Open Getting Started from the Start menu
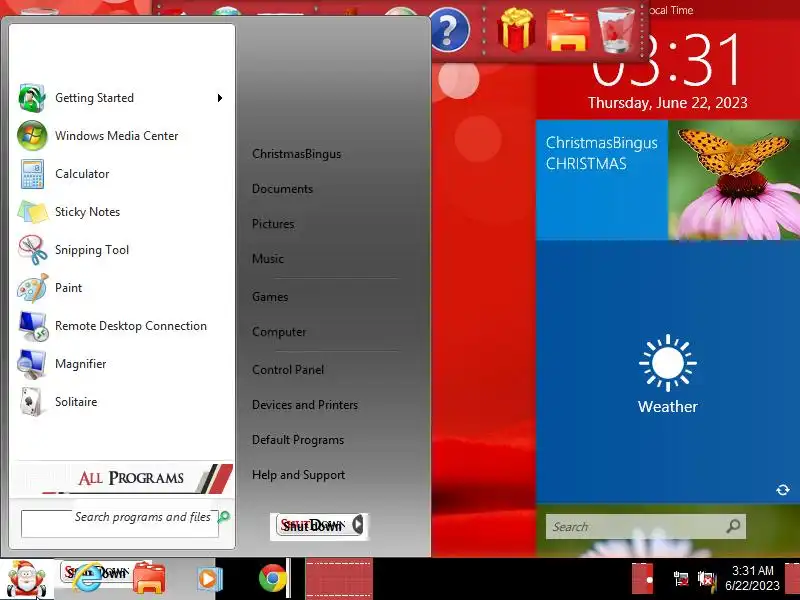The image size is (800, 600). (x=120, y=98)
